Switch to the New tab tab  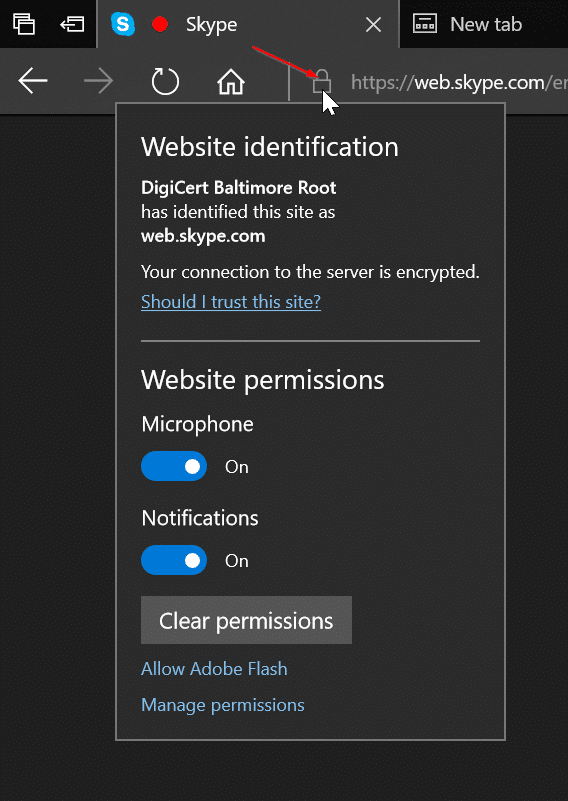tap(484, 24)
